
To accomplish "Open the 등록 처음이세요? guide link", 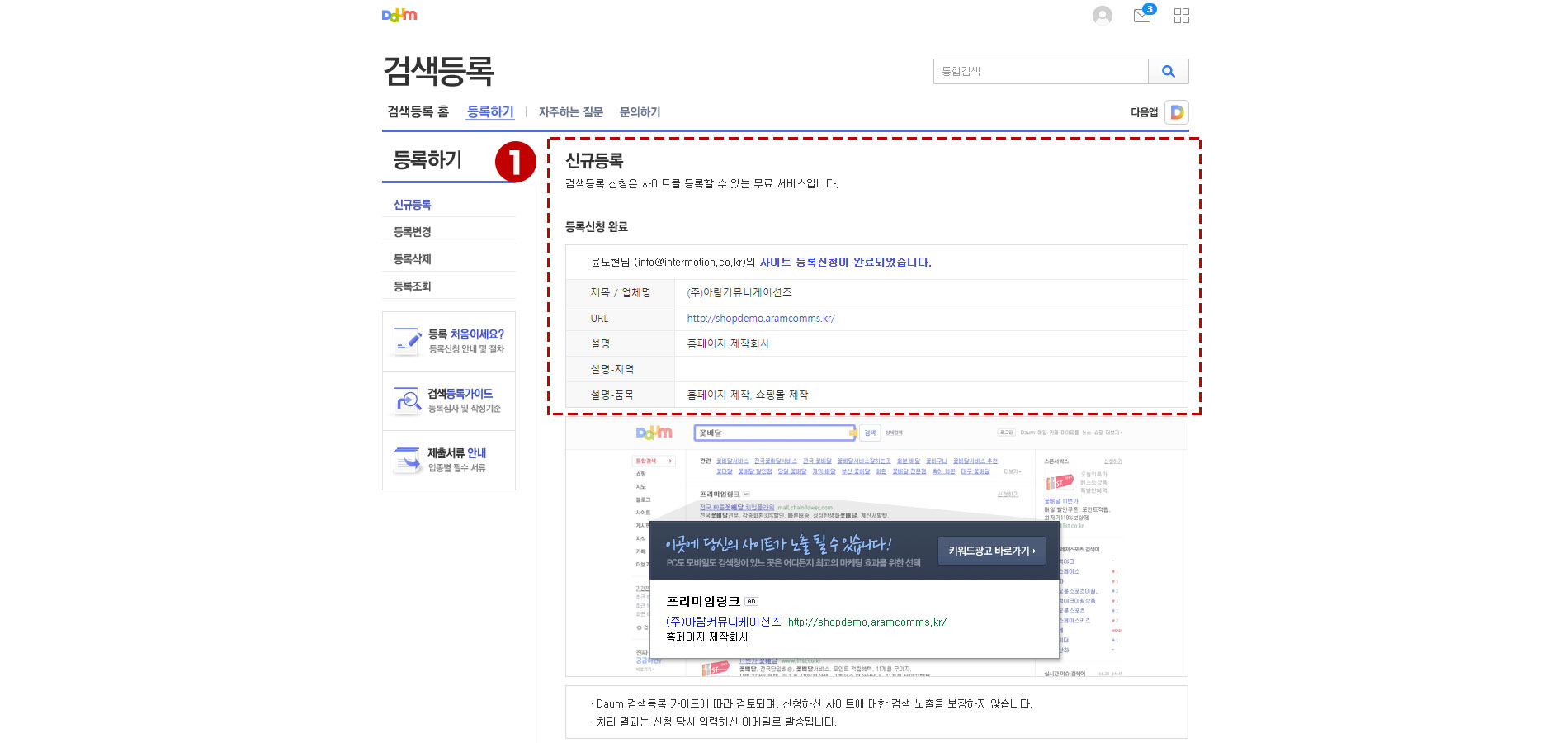I will tap(465, 334).
